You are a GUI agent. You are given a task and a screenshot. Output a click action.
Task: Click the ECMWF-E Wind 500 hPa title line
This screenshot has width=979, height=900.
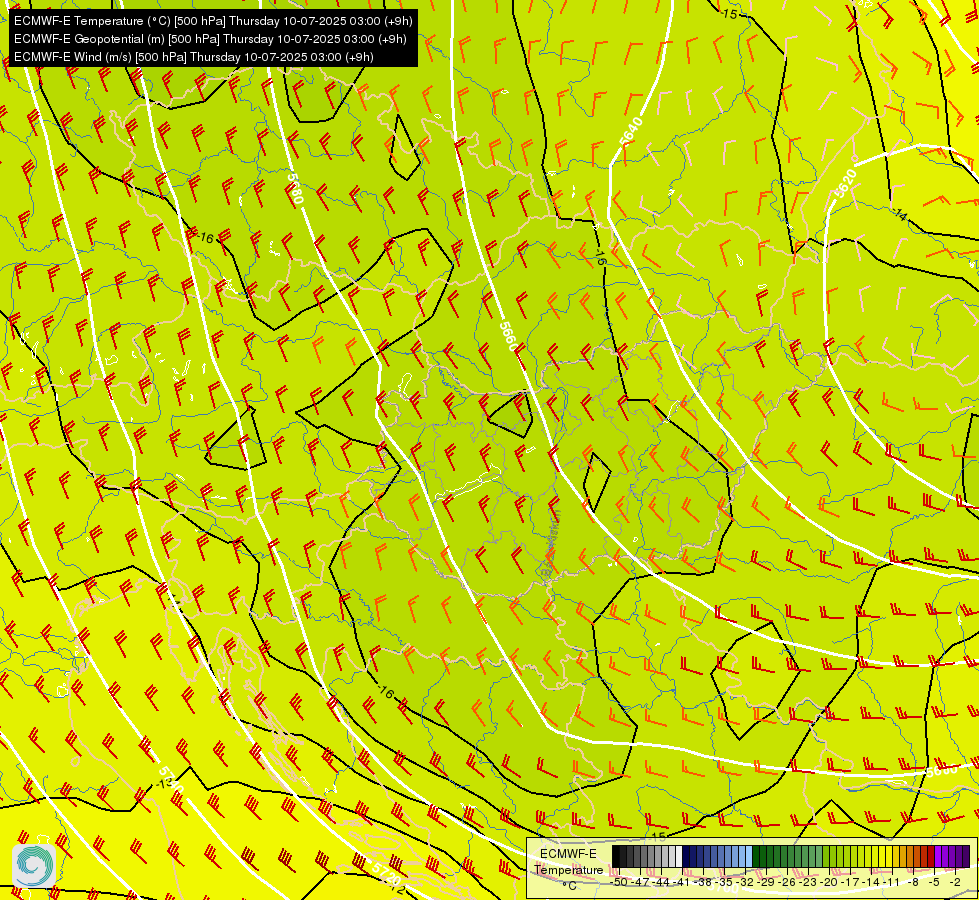click(194, 57)
